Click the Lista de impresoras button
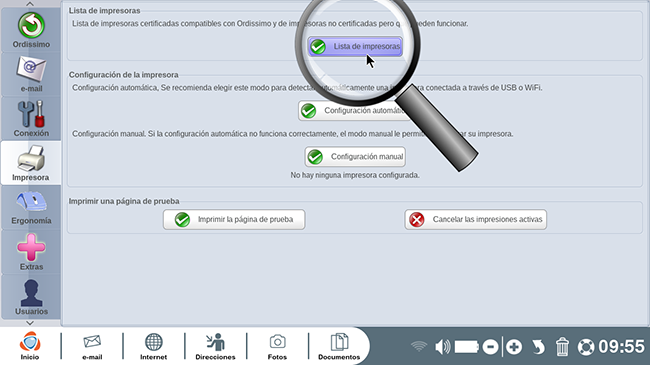This screenshot has height=365, width=650. click(x=355, y=46)
